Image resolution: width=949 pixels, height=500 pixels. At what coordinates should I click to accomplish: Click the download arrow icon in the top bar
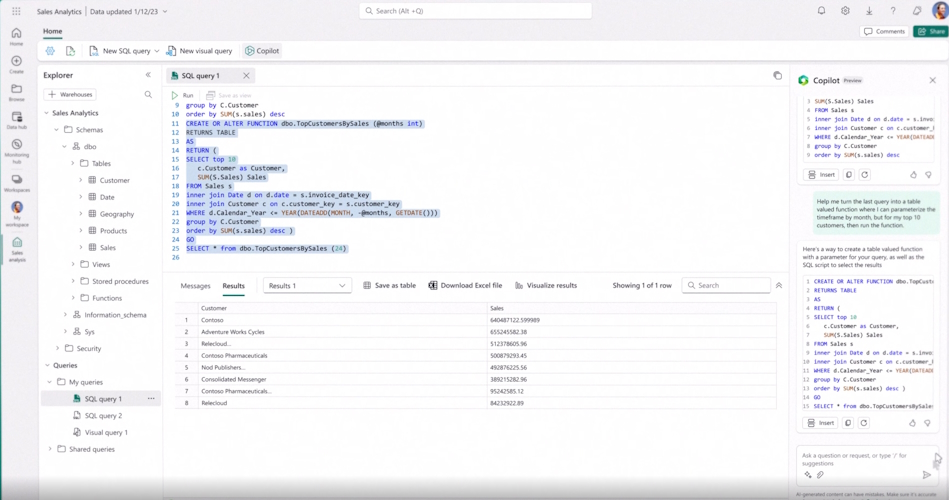pos(869,11)
